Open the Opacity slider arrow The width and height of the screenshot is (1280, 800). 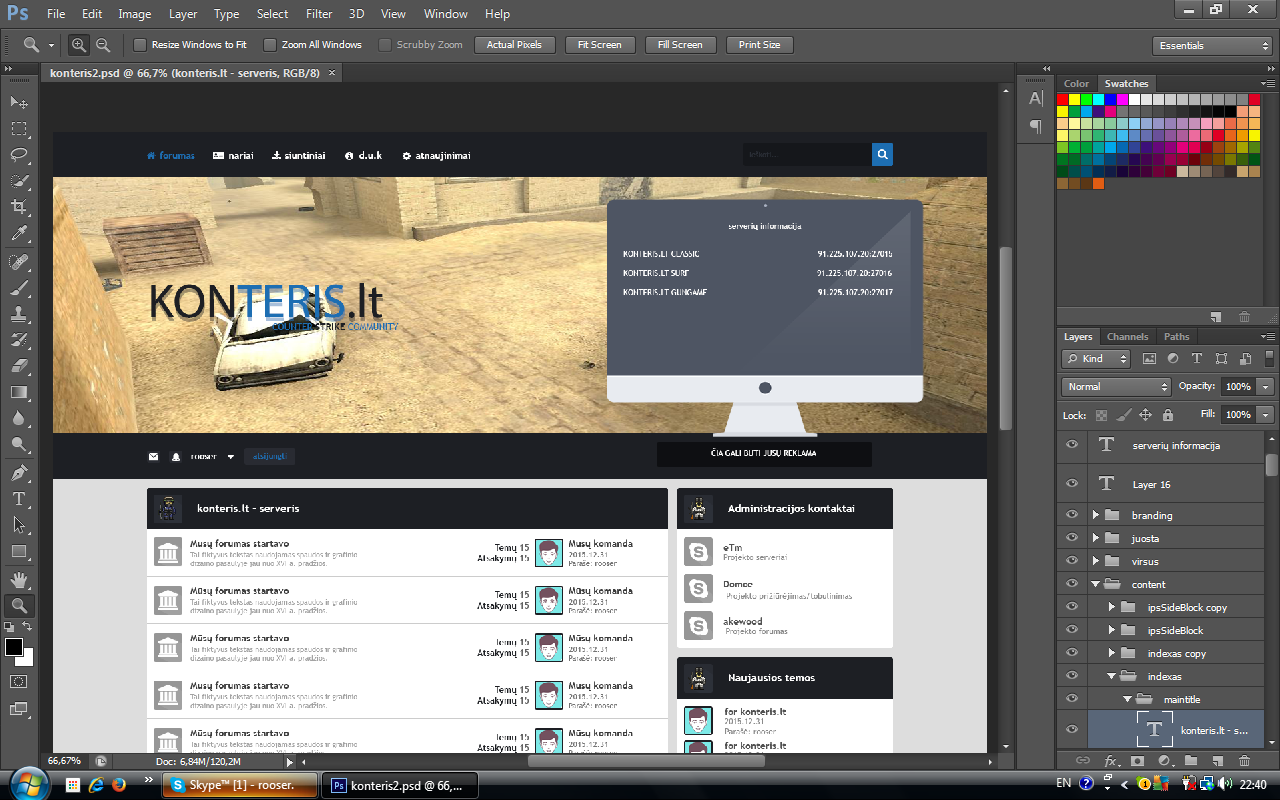point(1266,386)
